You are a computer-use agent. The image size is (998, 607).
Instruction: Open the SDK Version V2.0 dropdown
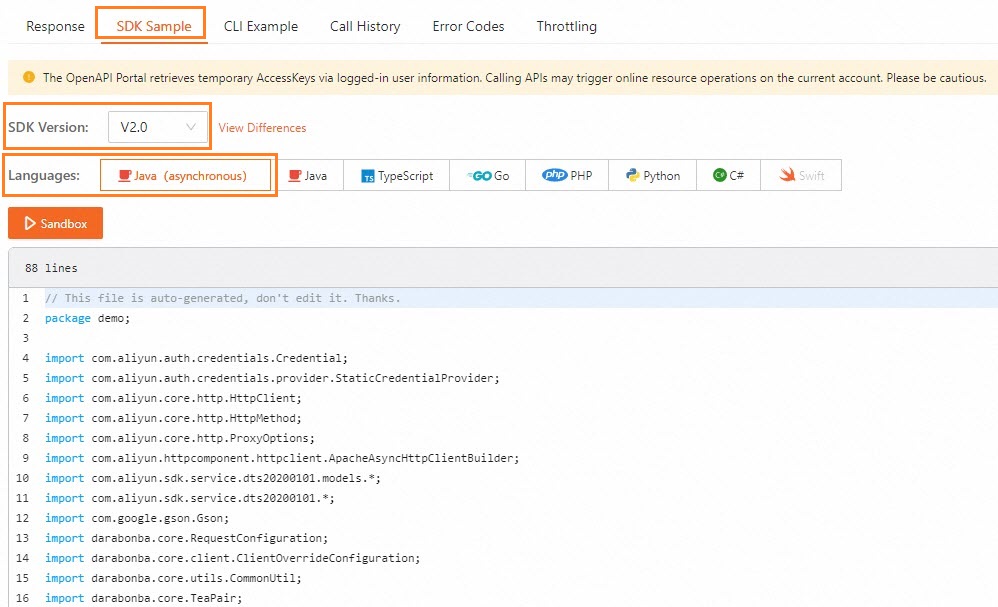(158, 127)
